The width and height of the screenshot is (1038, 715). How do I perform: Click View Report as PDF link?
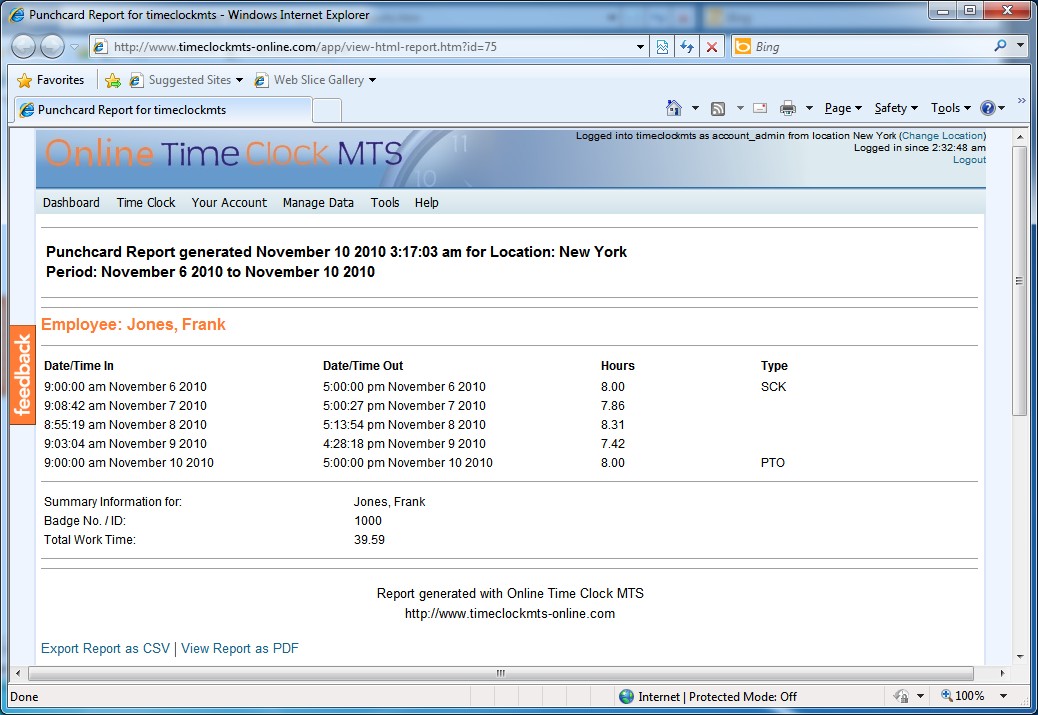tap(240, 649)
